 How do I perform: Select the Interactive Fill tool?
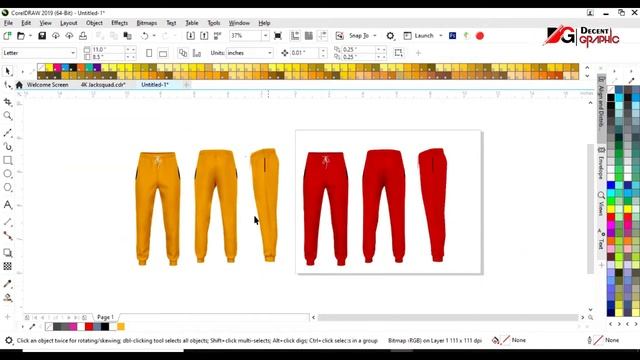point(8,298)
